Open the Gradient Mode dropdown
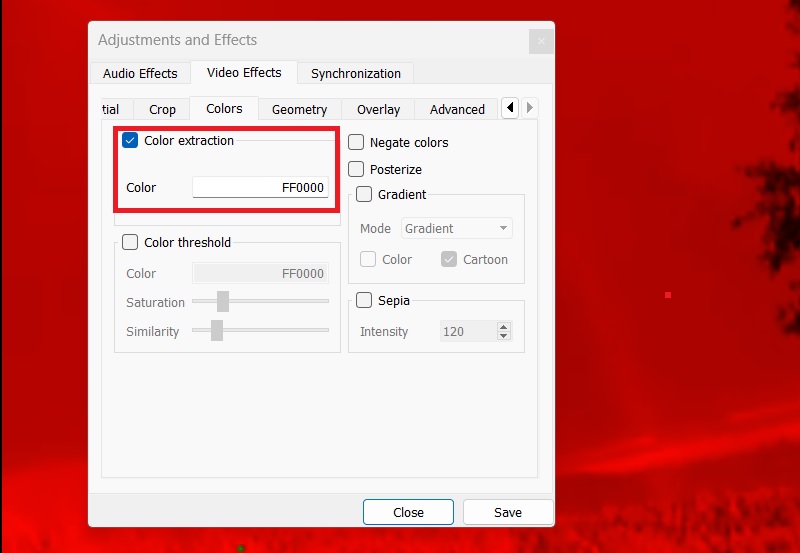800x553 pixels. pos(457,229)
